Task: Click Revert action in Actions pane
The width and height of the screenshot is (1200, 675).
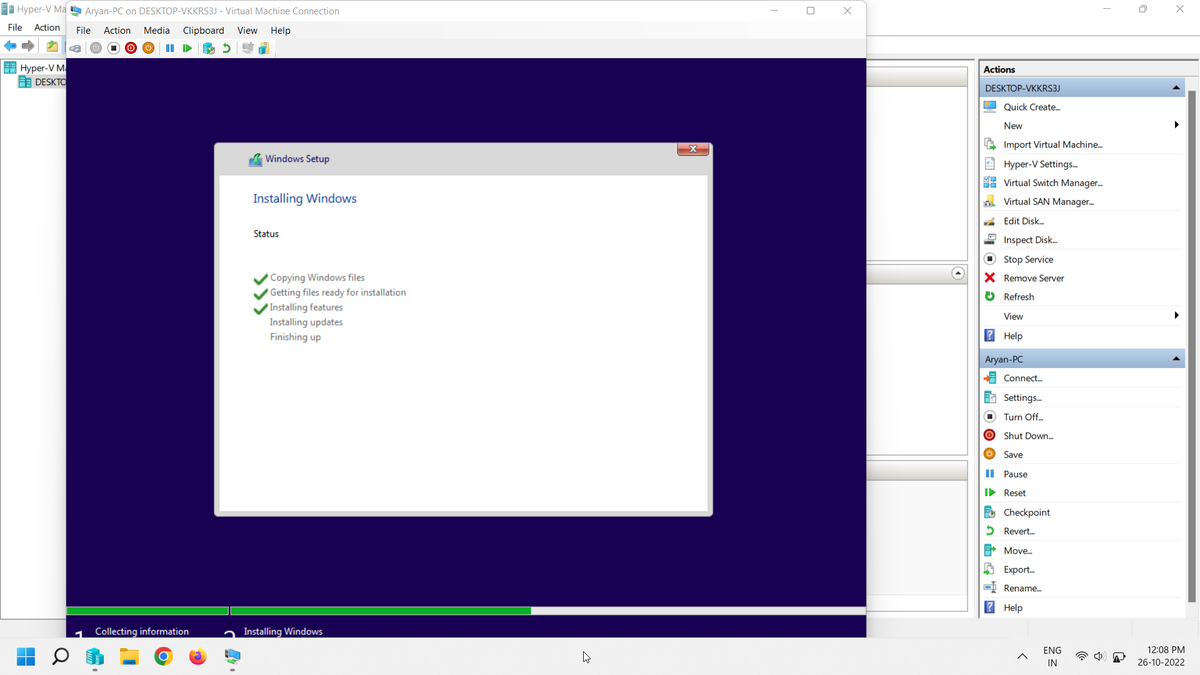Action: (1019, 531)
